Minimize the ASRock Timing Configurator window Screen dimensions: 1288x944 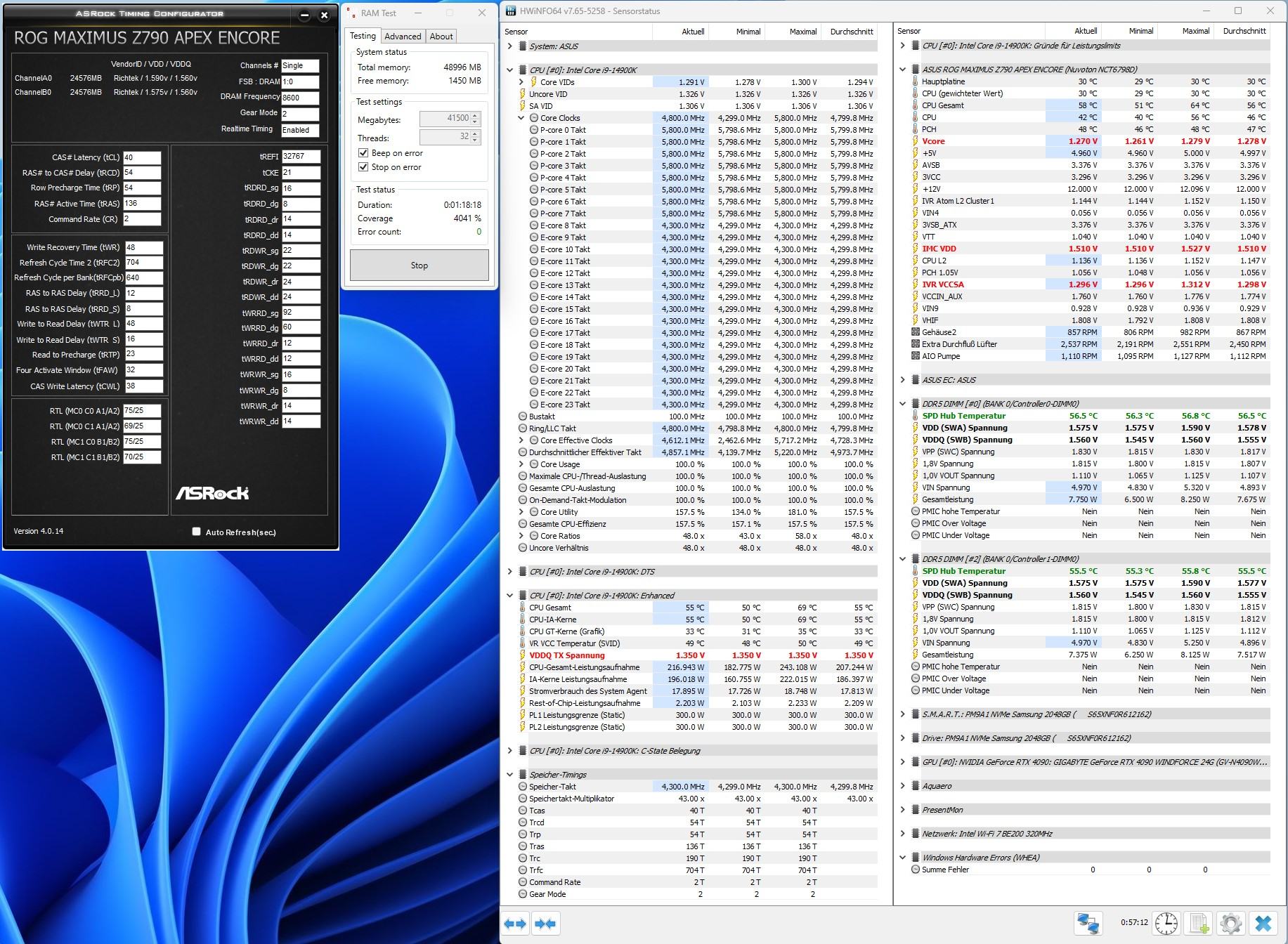coord(304,15)
